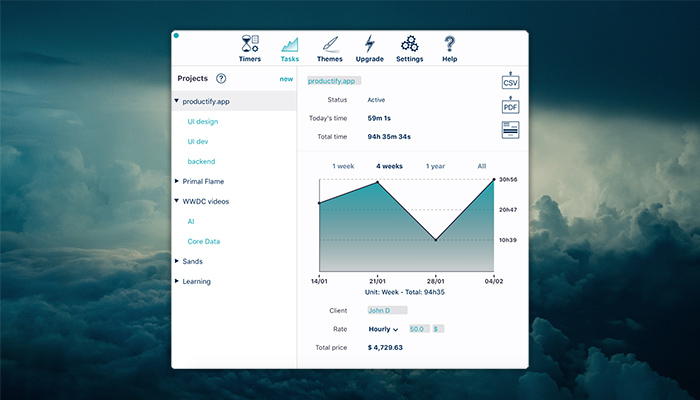Click the Projects help question mark
The image size is (700, 400).
point(221,79)
